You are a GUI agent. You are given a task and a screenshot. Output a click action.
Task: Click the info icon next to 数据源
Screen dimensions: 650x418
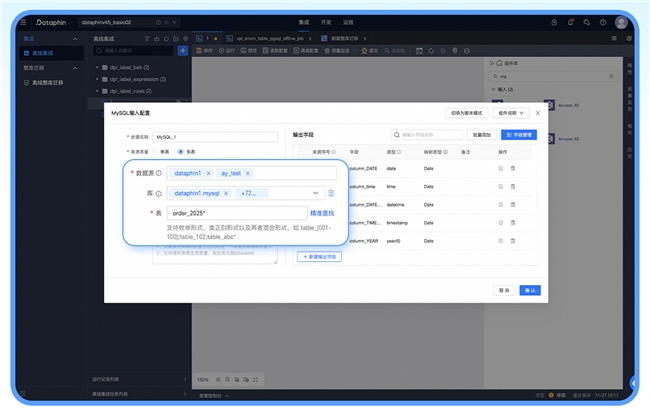159,173
